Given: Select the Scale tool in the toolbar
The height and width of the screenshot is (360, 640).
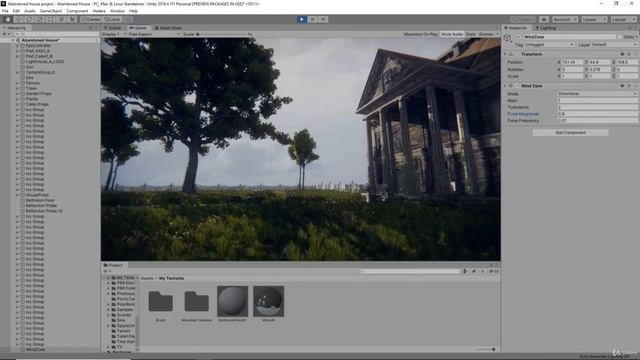Looking at the screenshot, I should coord(40,20).
